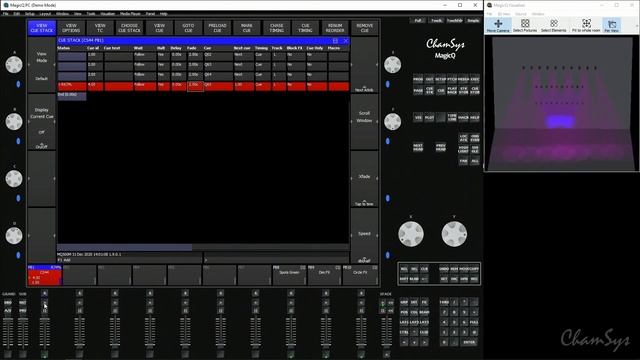Click RENUM REORDER soft button
The height and width of the screenshot is (360, 640).
(335, 28)
